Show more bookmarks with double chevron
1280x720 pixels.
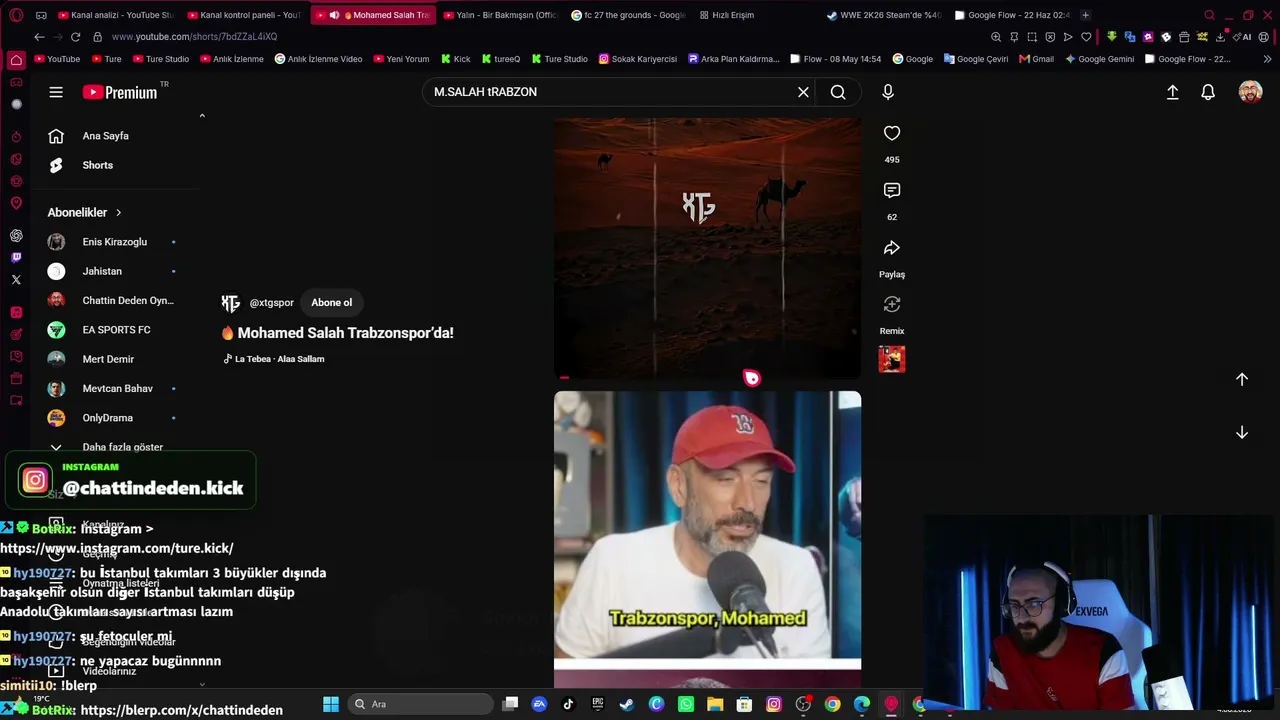point(1268,59)
